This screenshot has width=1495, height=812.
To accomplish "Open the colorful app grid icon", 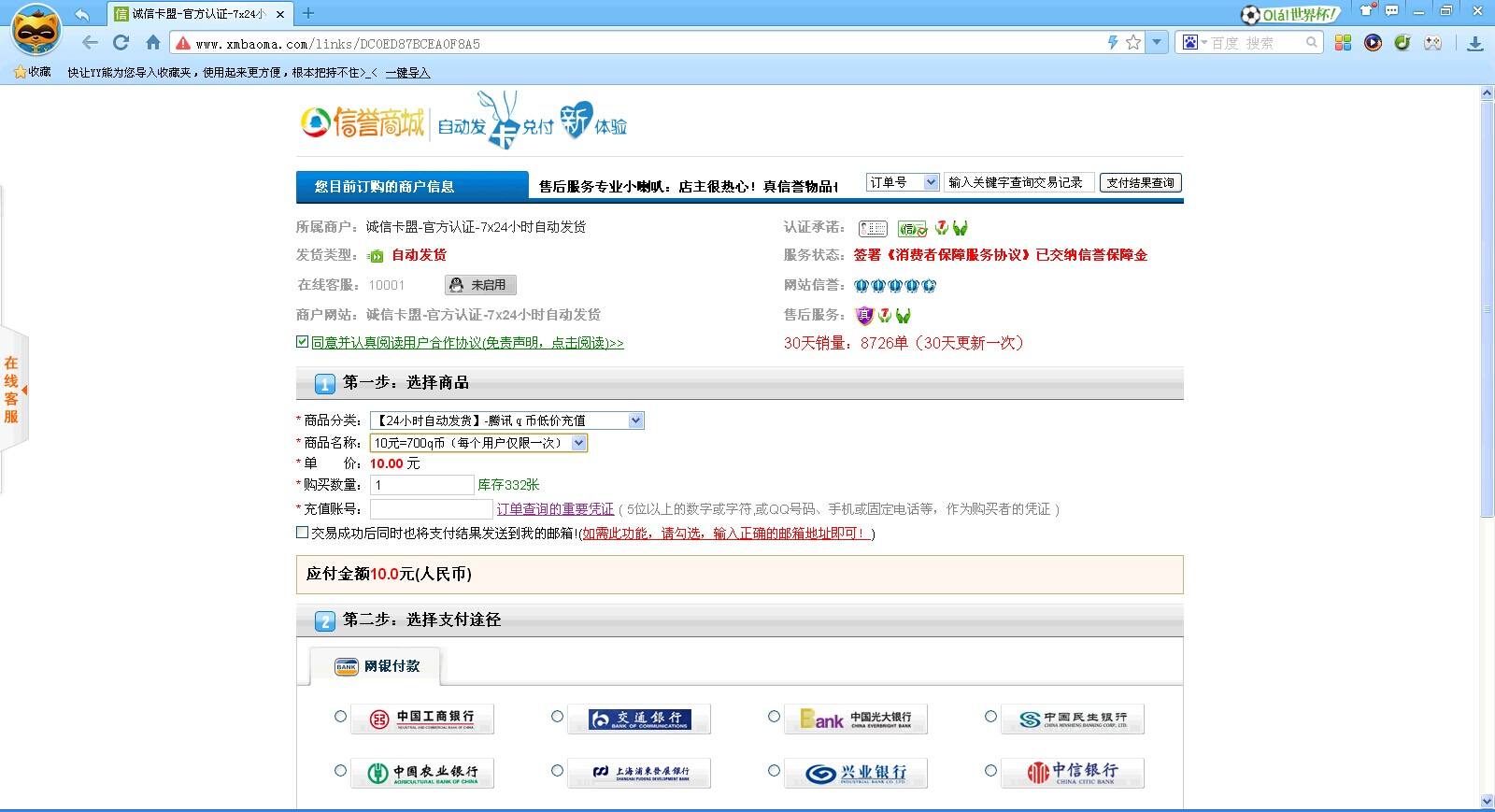I will [x=1343, y=43].
